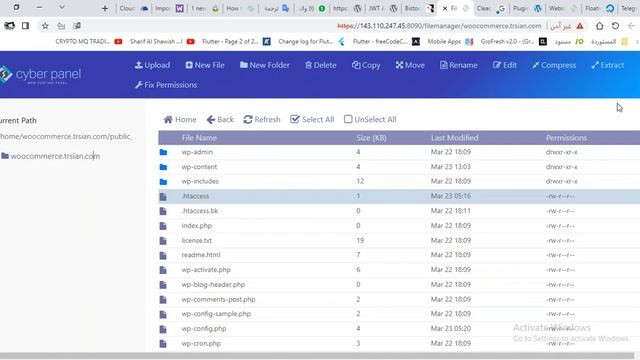Click the Delete toolbar button
Image resolution: width=640 pixels, height=360 pixels.
click(x=320, y=65)
